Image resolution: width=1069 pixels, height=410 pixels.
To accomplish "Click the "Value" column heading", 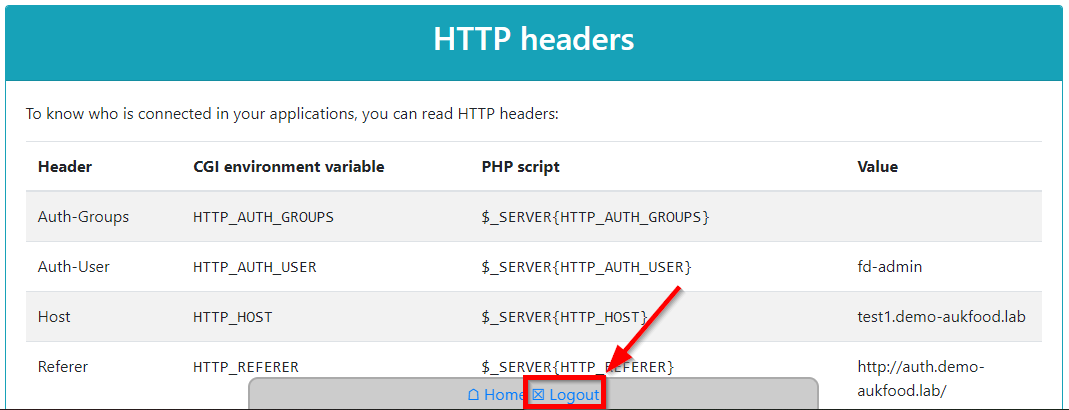I will tap(877, 166).
